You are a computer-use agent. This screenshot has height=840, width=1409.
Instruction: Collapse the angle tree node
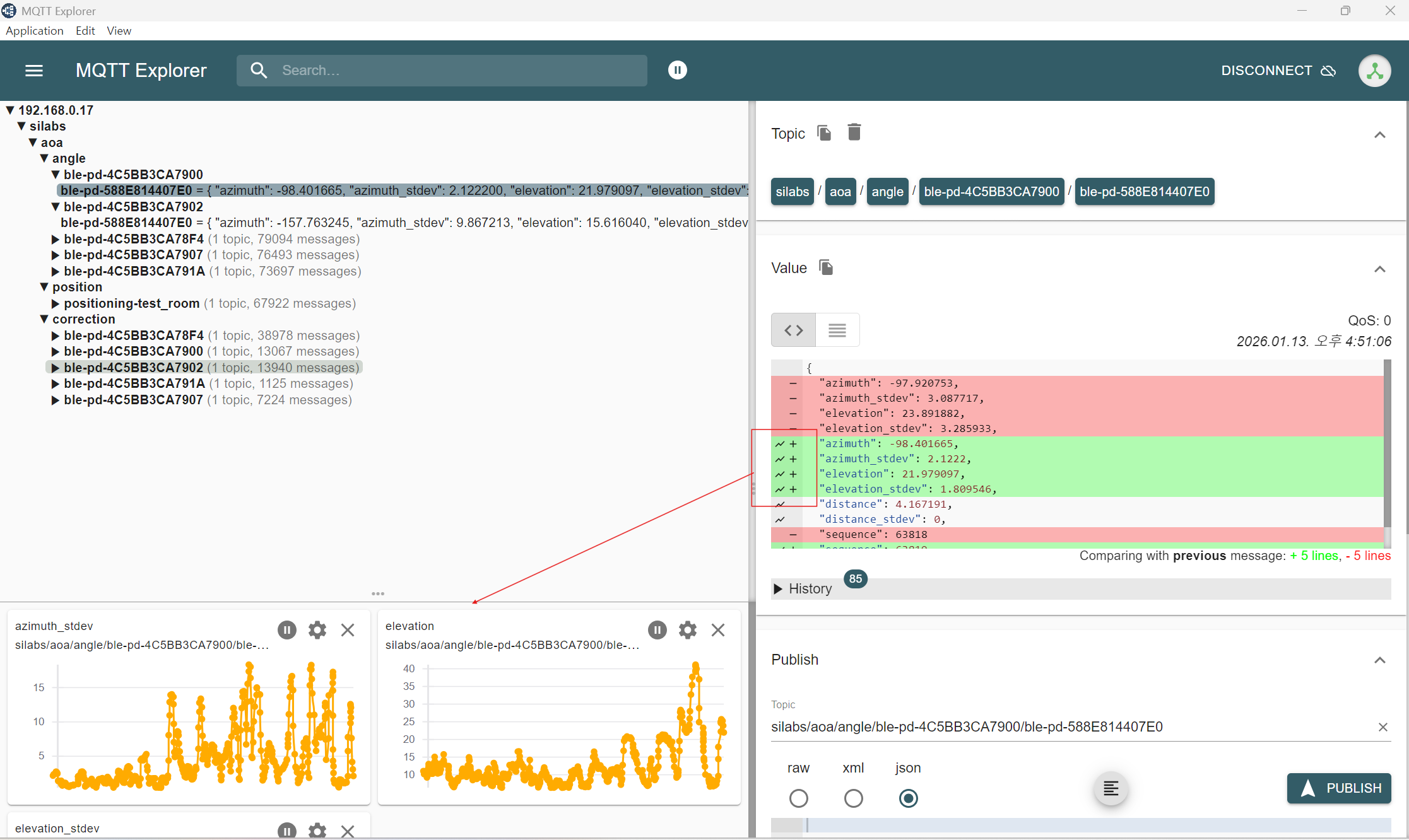tap(44, 158)
